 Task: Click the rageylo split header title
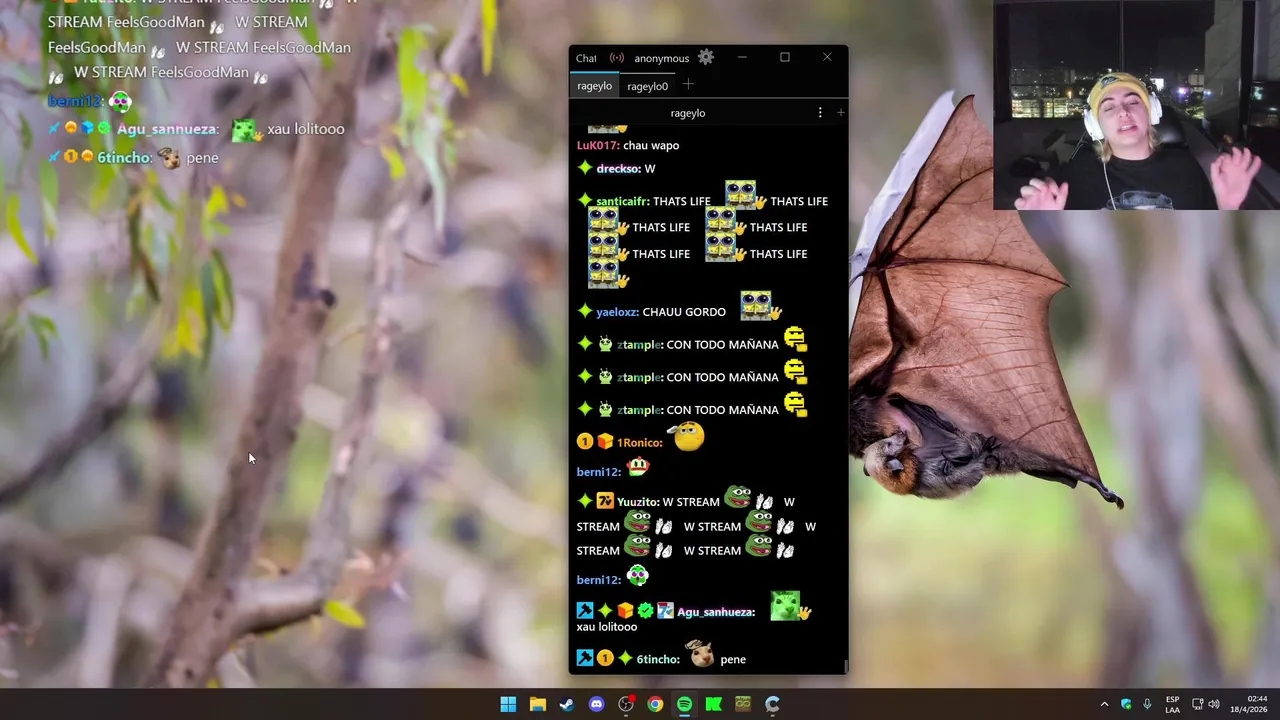[688, 113]
